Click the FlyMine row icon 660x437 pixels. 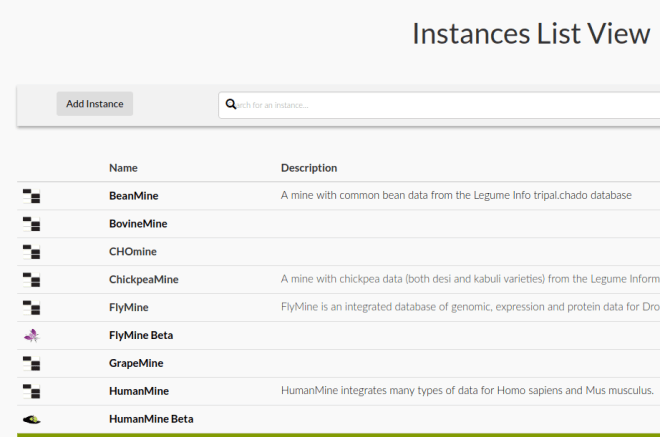click(x=32, y=307)
